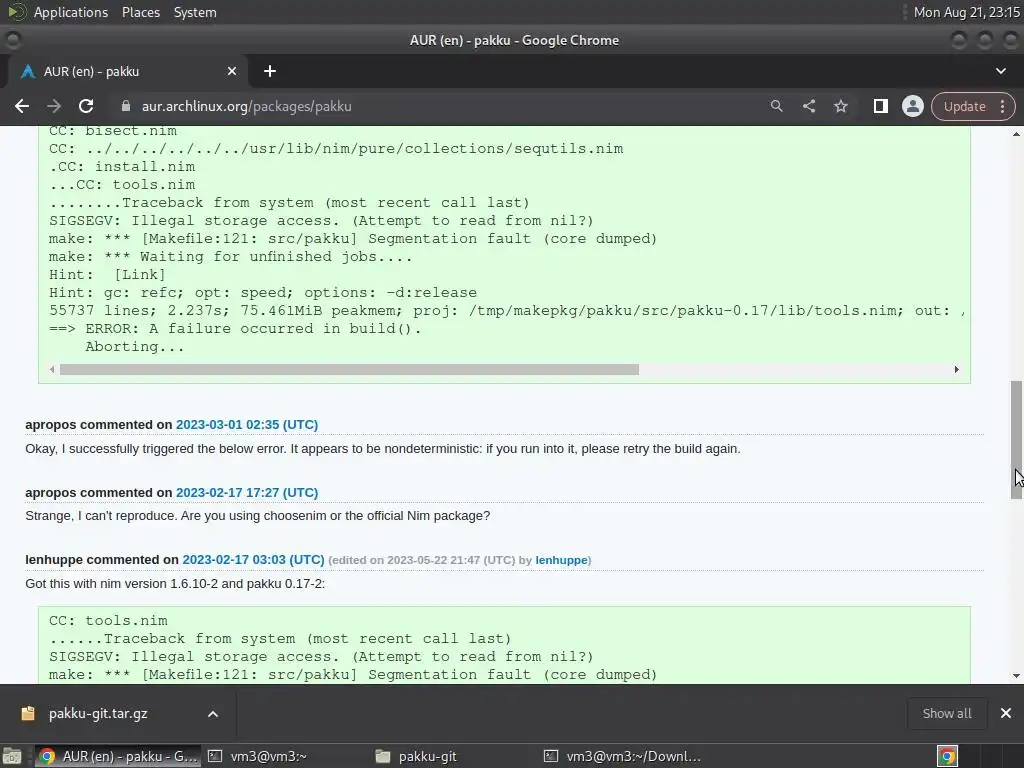Click the clock Mon Aug 21, 23:15
Screen dimensions: 1024x768
[966, 12]
